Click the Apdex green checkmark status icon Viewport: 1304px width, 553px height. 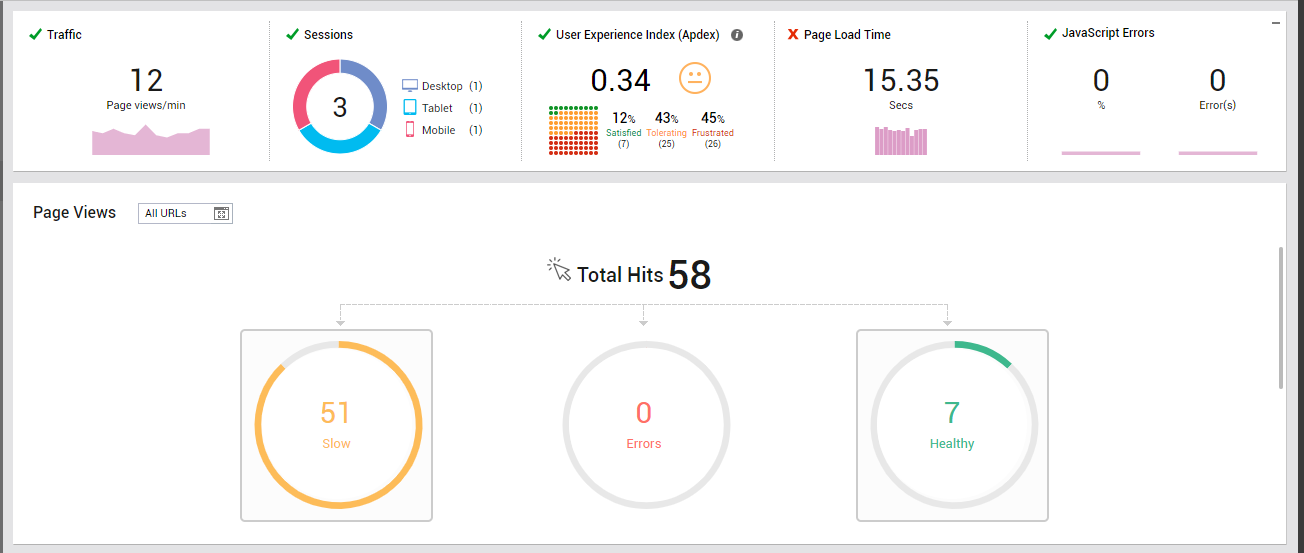coord(544,34)
